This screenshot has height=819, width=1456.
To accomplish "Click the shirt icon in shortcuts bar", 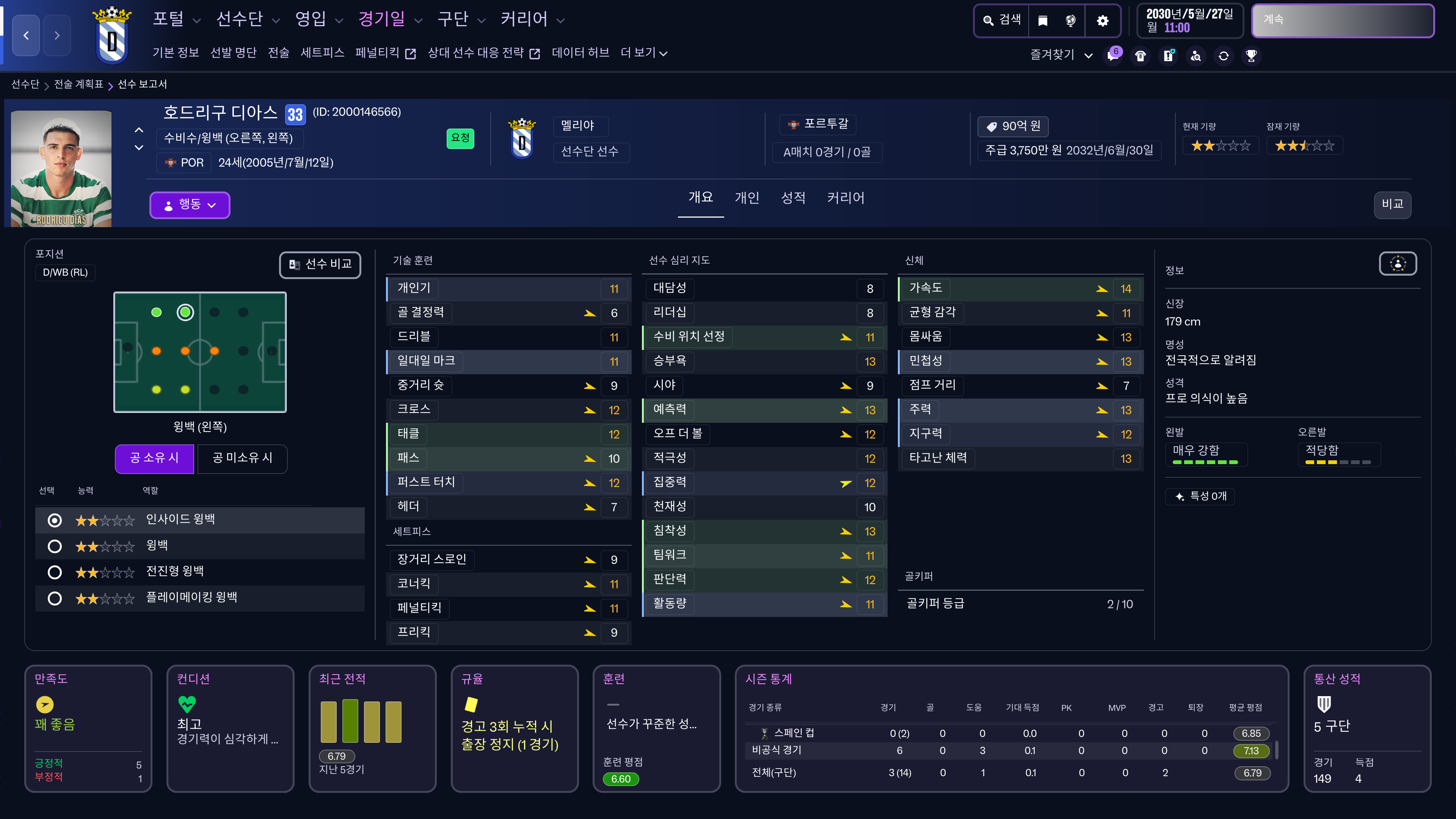I will [x=1141, y=55].
